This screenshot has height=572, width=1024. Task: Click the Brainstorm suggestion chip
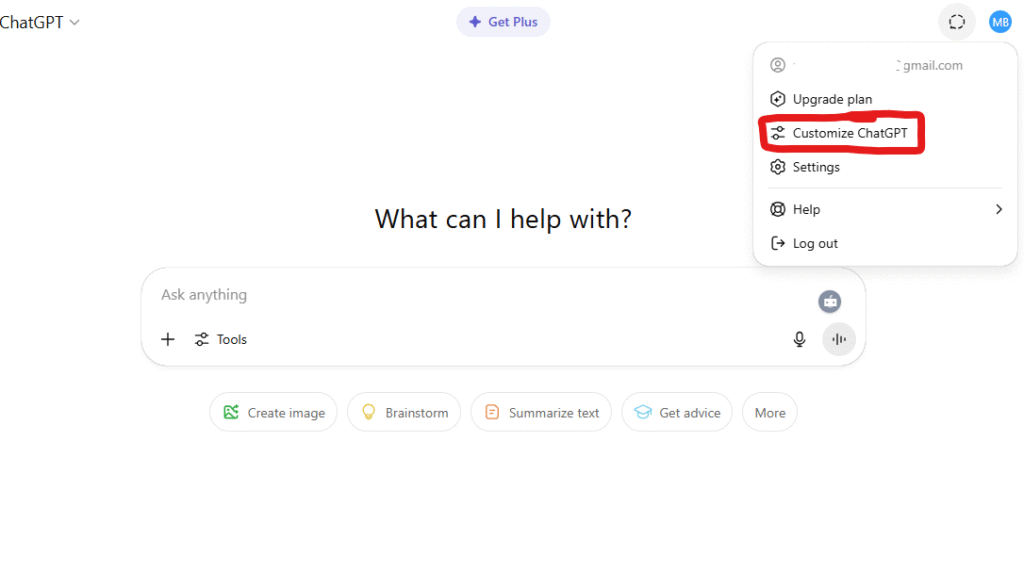pyautogui.click(x=404, y=413)
